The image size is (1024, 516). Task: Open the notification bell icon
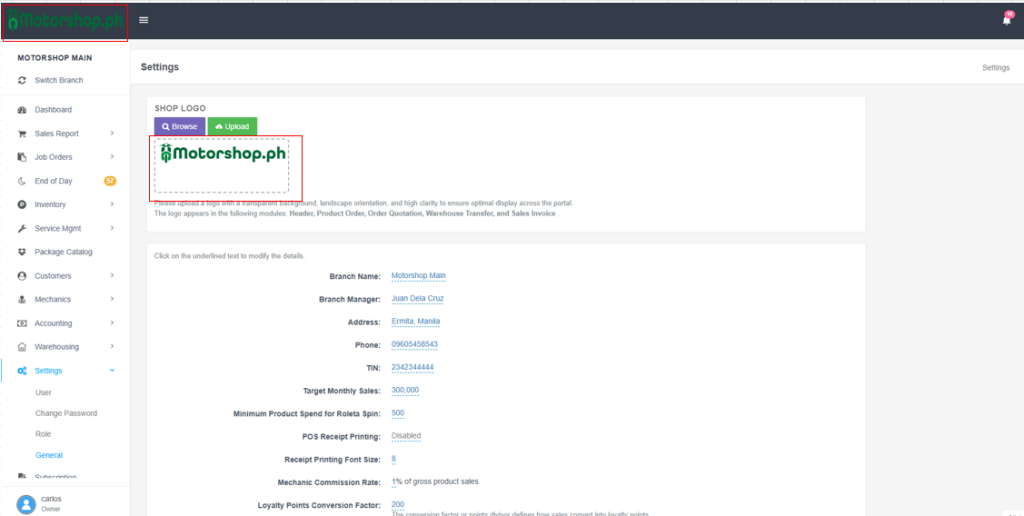(x=1006, y=20)
